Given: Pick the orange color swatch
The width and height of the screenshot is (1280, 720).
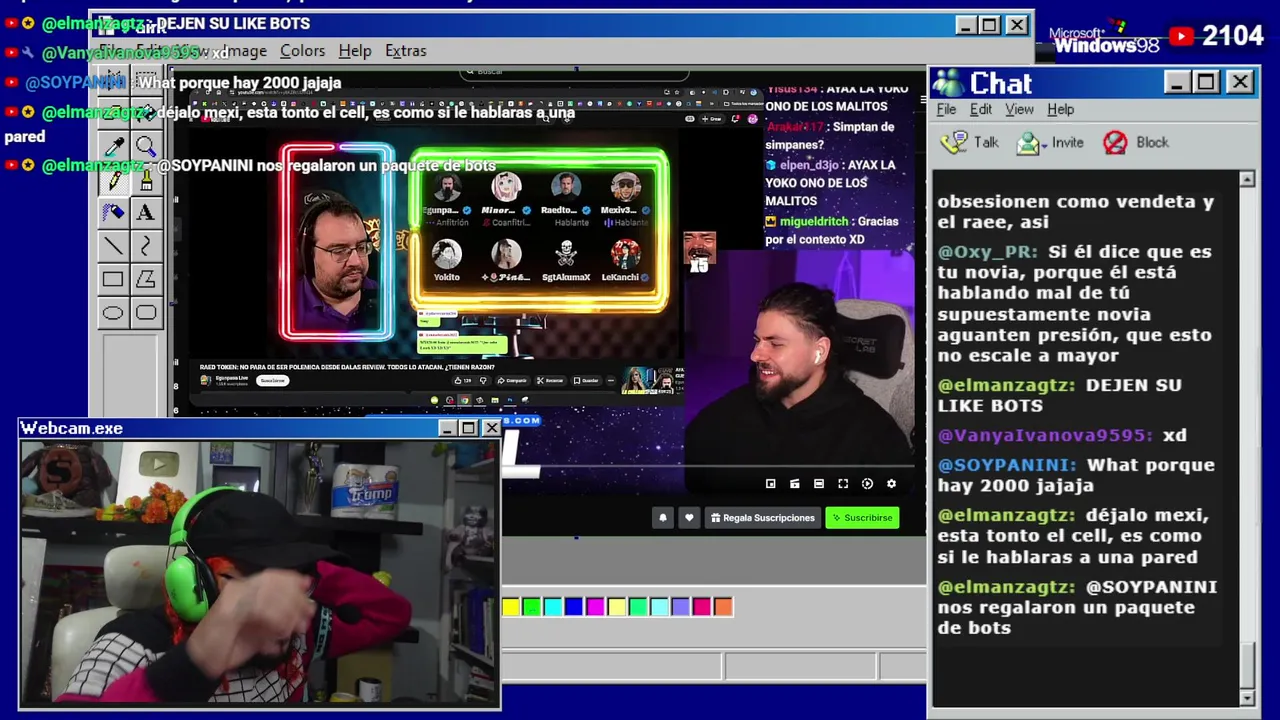Looking at the screenshot, I should click(x=723, y=606).
